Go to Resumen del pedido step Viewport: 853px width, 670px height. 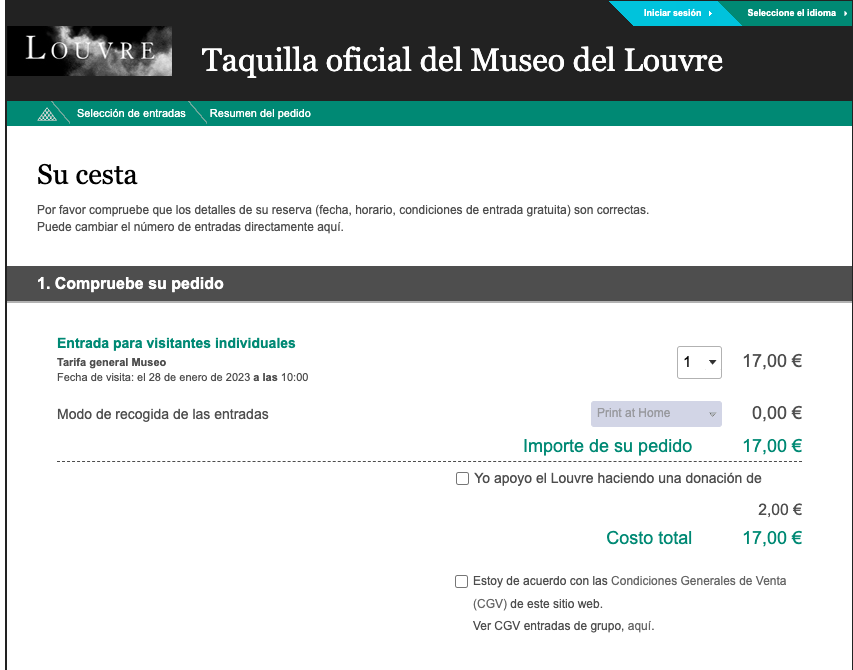[x=260, y=114]
